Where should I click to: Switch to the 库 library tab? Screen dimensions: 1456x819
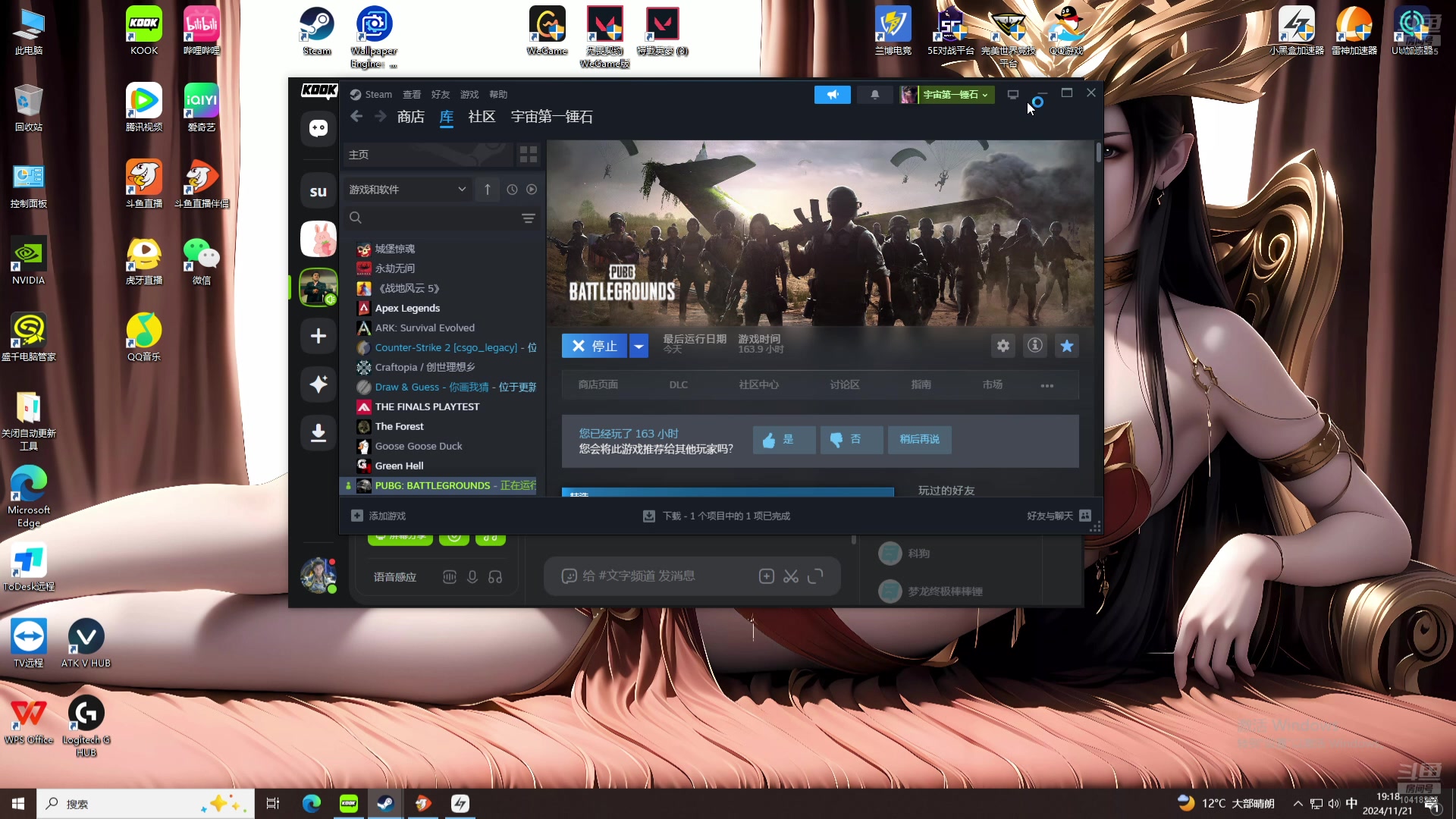coord(447,117)
